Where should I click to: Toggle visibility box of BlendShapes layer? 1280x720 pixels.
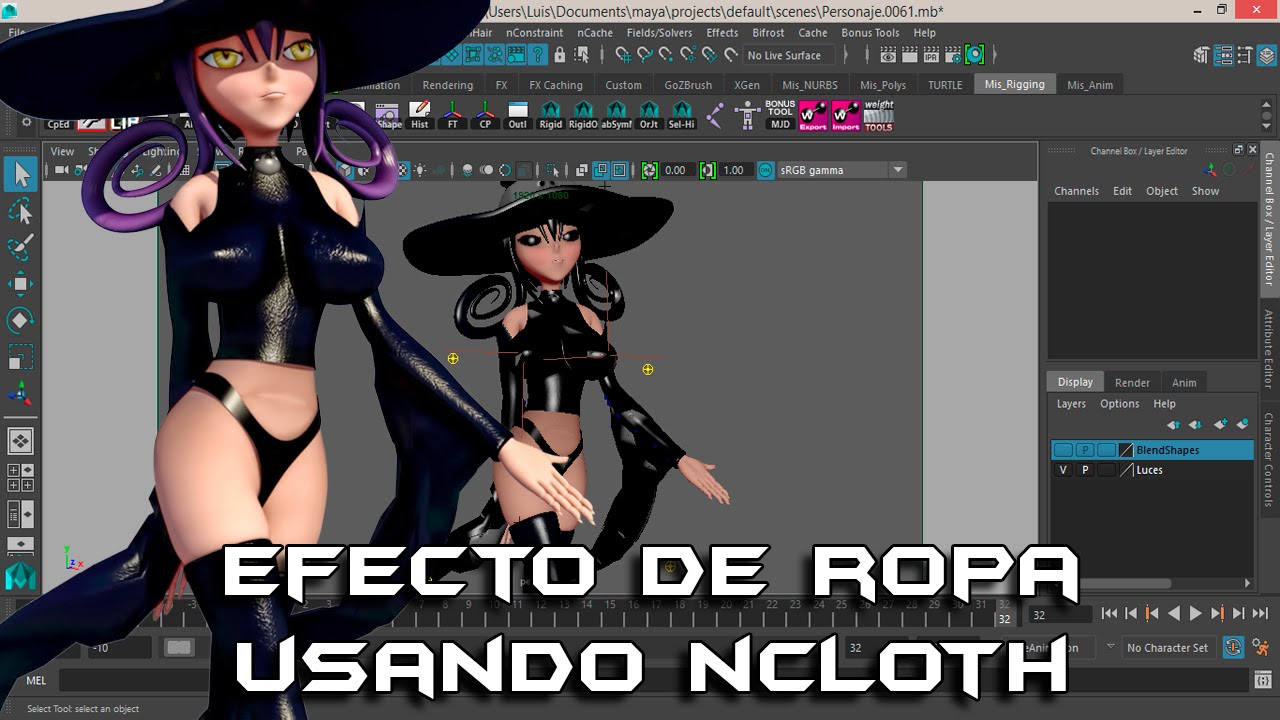pos(1063,450)
